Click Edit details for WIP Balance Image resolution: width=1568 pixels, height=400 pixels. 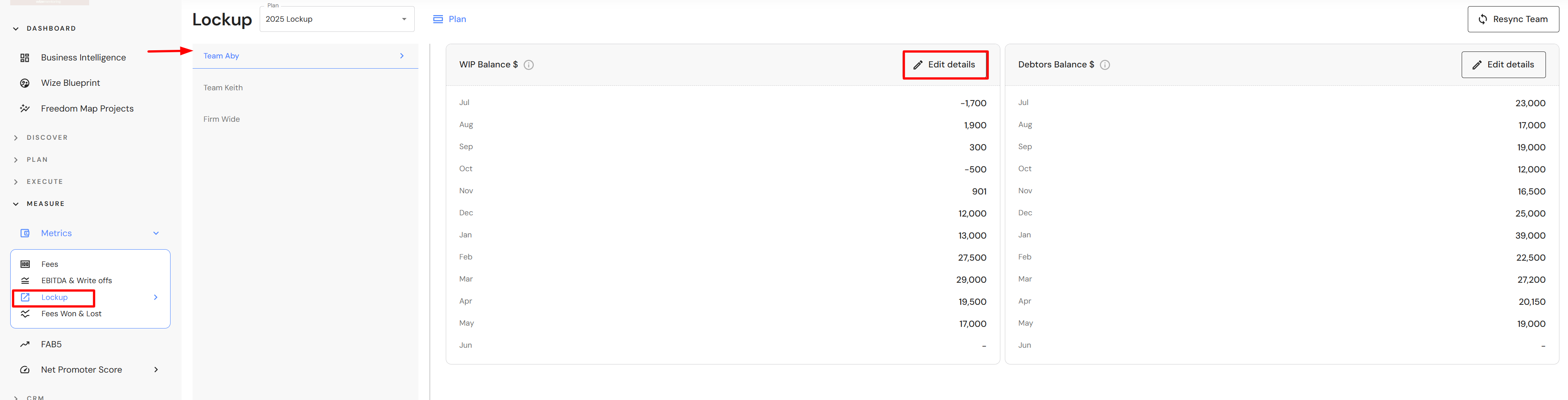point(945,65)
